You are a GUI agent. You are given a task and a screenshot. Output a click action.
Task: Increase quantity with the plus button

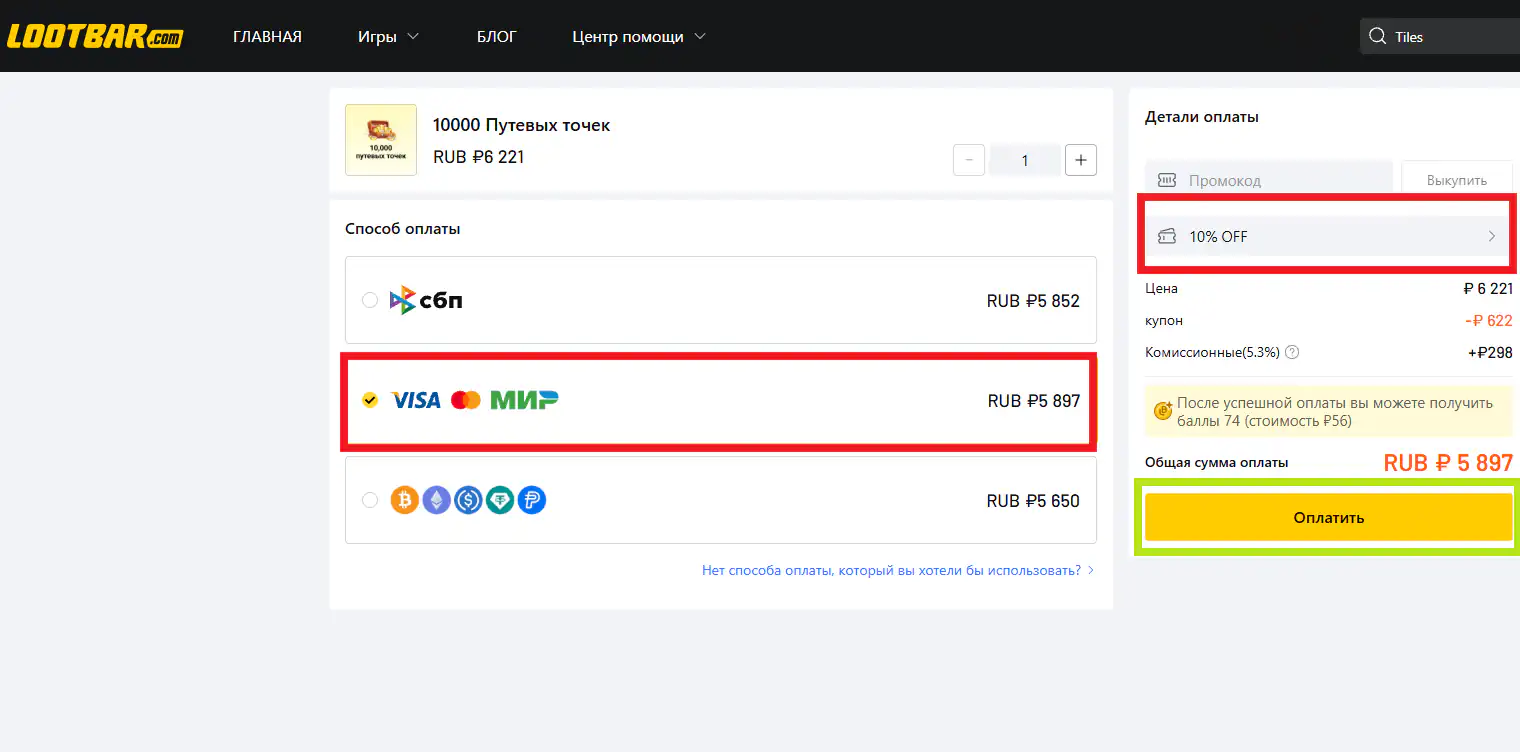tap(1081, 160)
